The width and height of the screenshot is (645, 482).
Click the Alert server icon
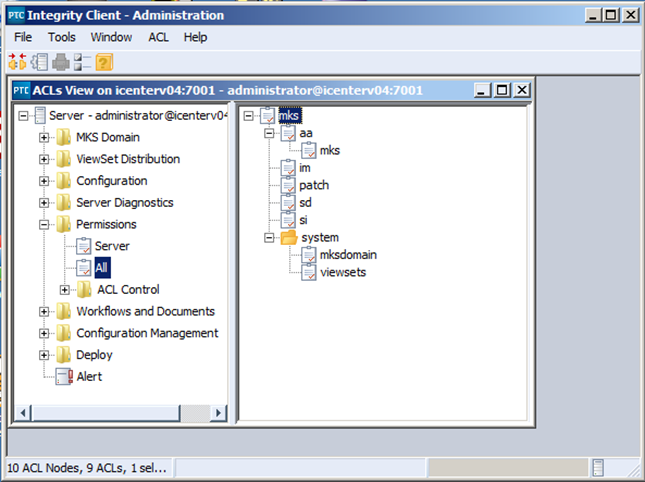64,376
